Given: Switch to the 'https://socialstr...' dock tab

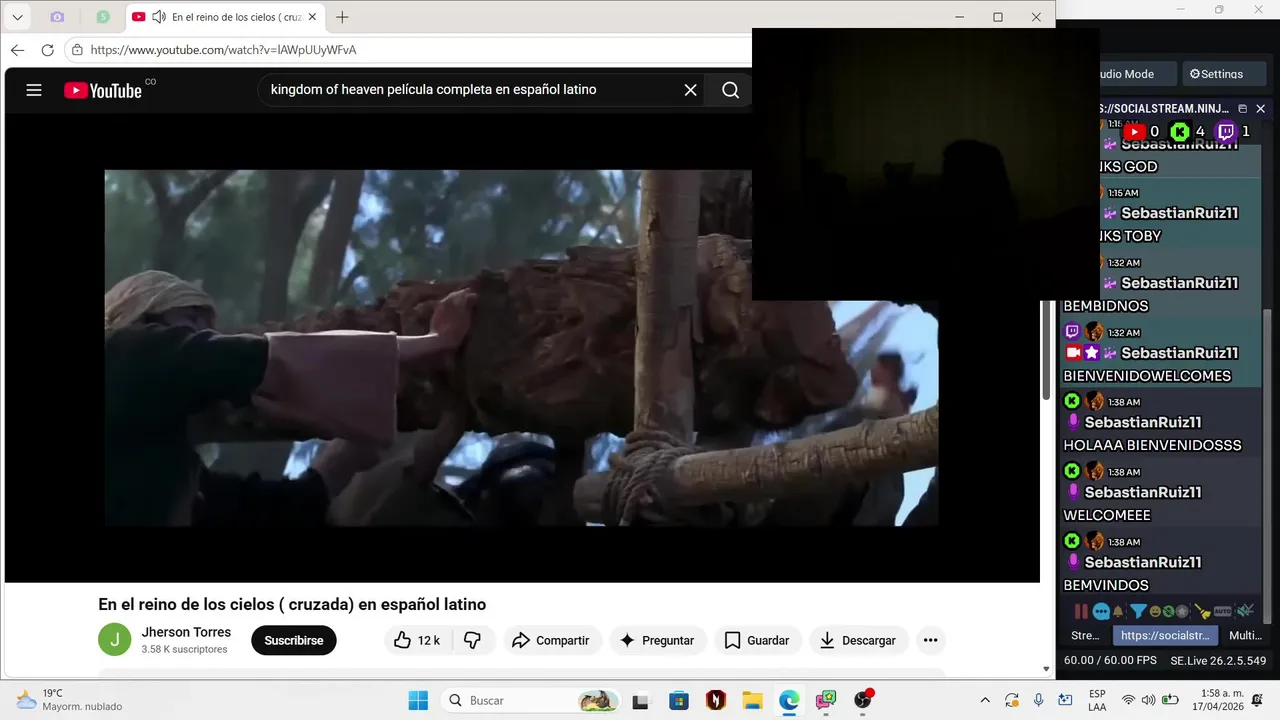Looking at the screenshot, I should point(1165,635).
